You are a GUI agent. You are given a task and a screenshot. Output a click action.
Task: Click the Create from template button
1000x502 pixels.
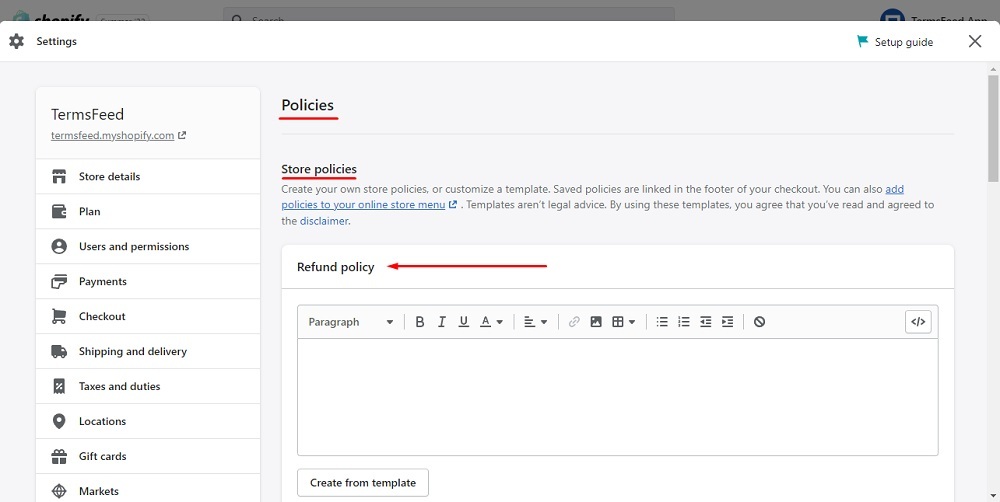[x=363, y=483]
